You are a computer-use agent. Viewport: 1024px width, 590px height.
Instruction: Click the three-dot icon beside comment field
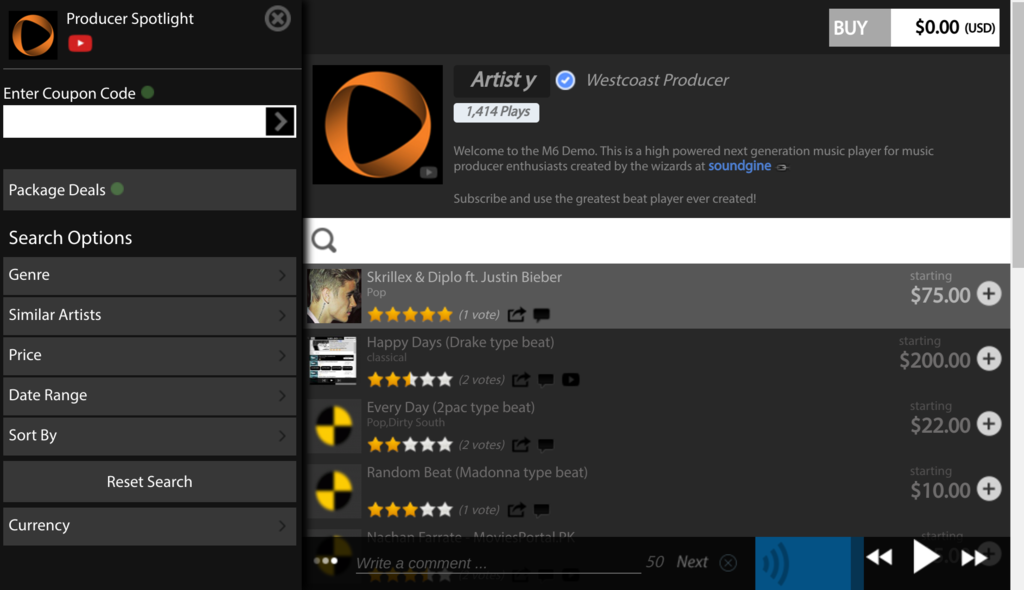[326, 561]
